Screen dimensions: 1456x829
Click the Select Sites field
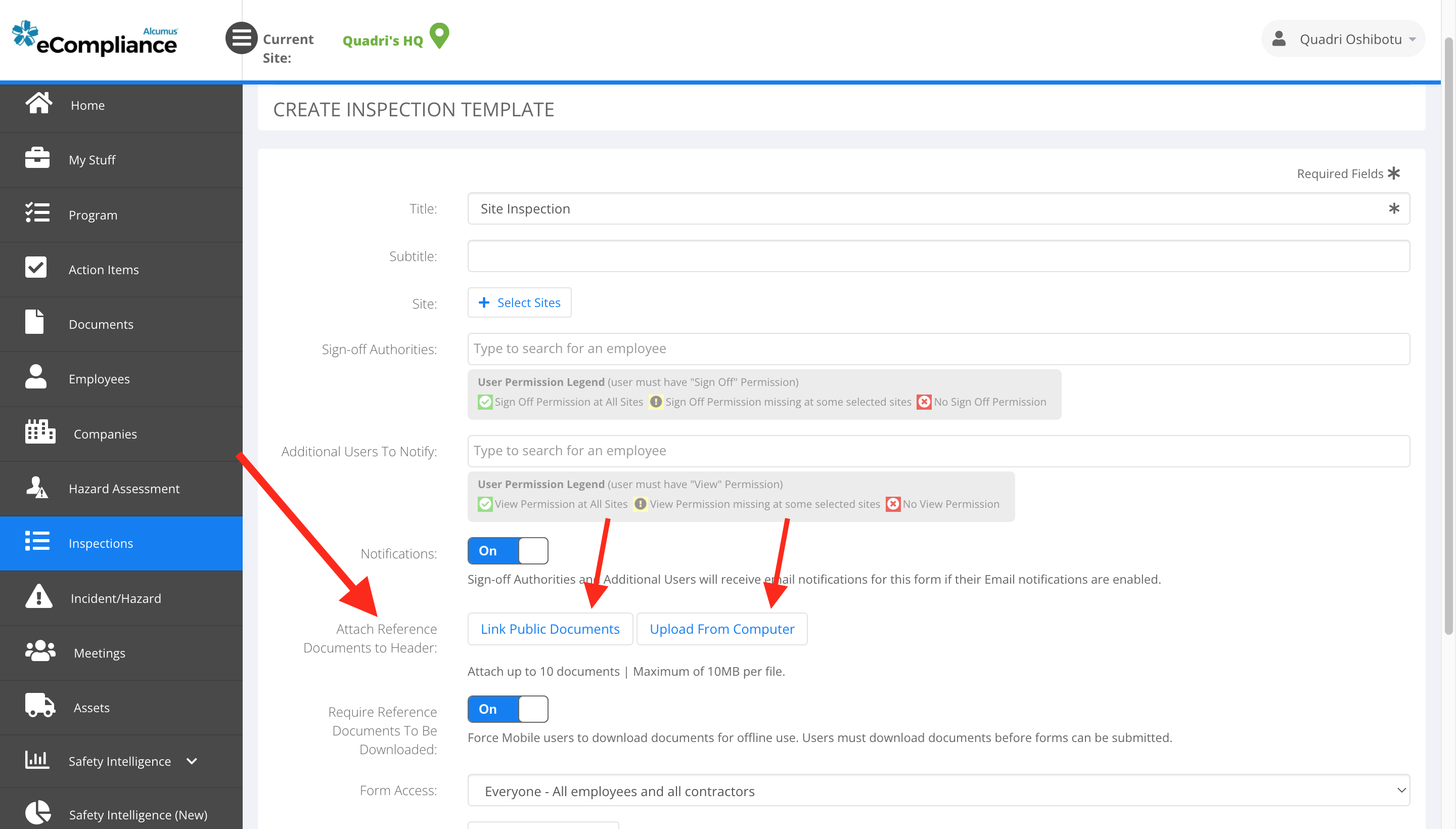(519, 302)
